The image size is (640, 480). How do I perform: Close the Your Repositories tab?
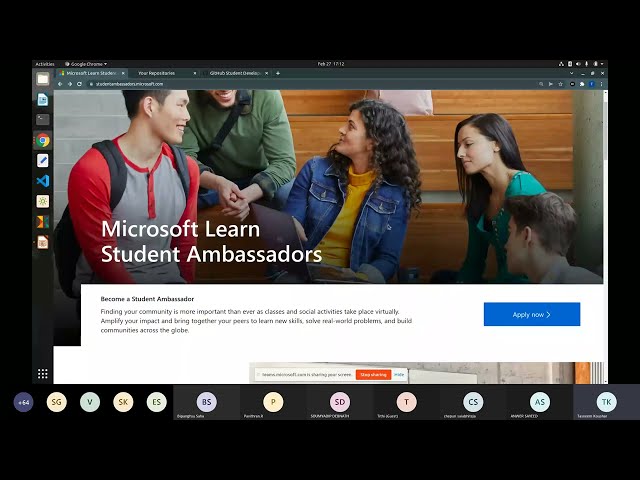pos(195,73)
